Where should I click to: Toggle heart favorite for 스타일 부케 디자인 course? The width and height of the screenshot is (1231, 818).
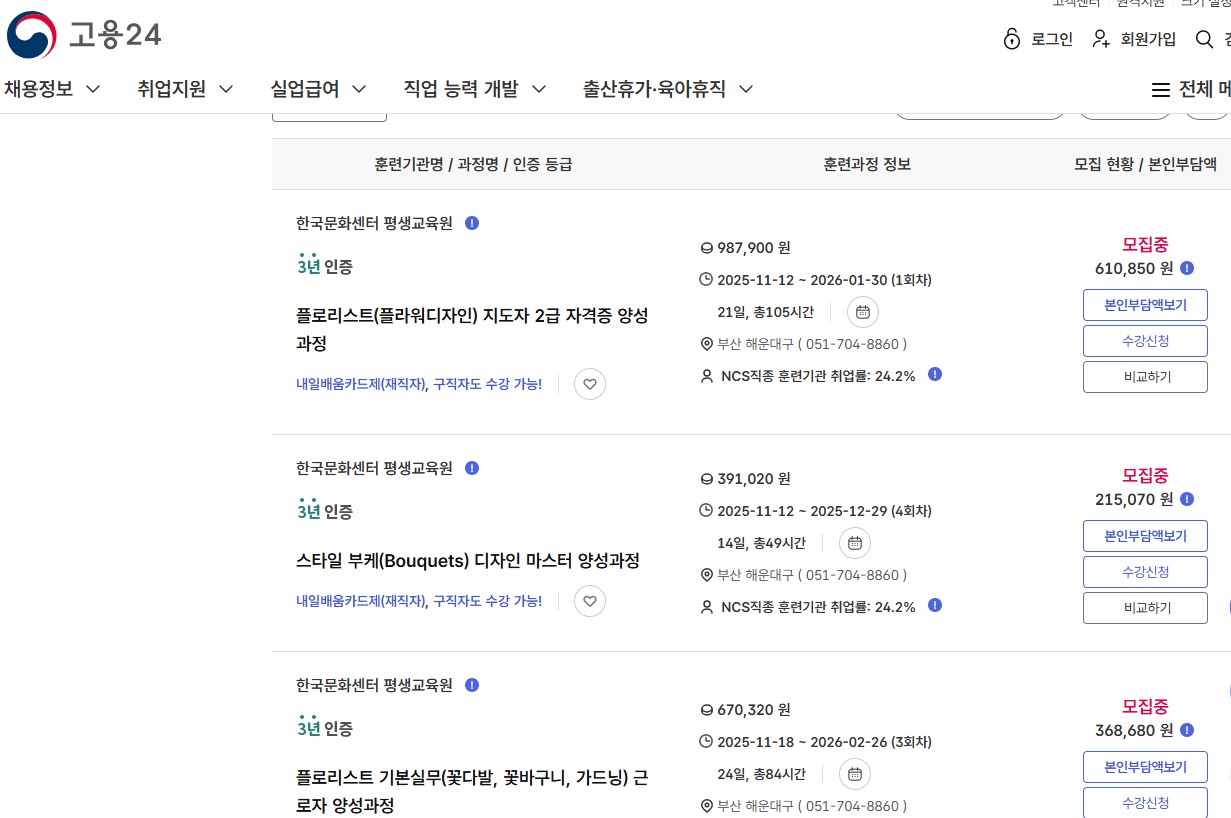[x=590, y=601]
